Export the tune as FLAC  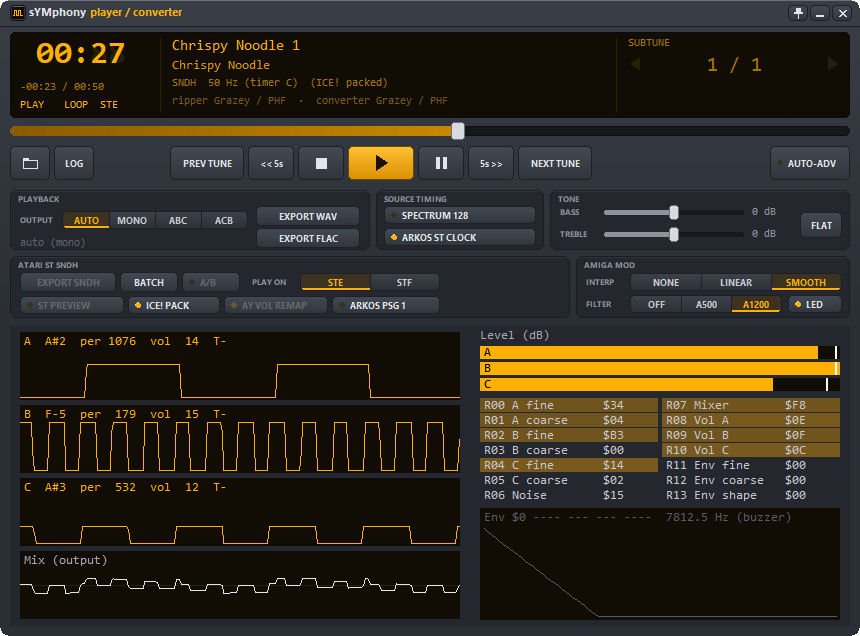click(308, 238)
